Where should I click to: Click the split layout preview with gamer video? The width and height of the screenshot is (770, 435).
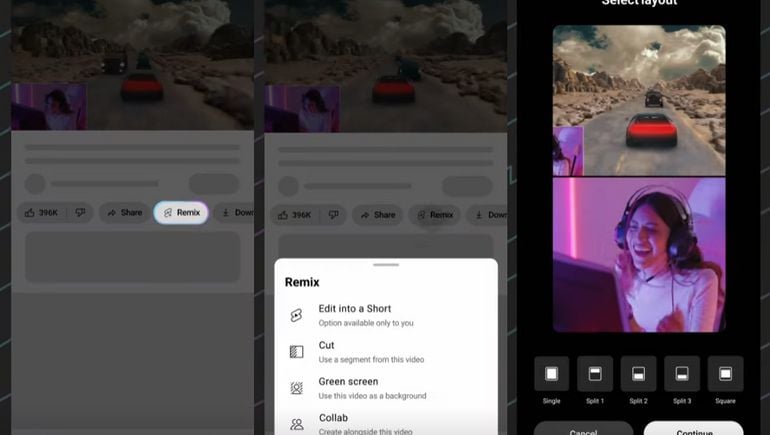coord(638,178)
